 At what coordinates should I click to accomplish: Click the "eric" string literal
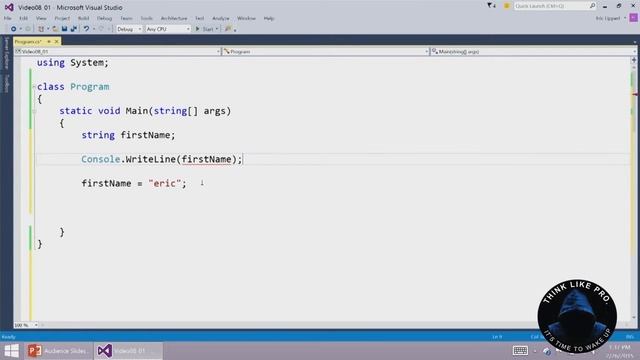[x=164, y=183]
